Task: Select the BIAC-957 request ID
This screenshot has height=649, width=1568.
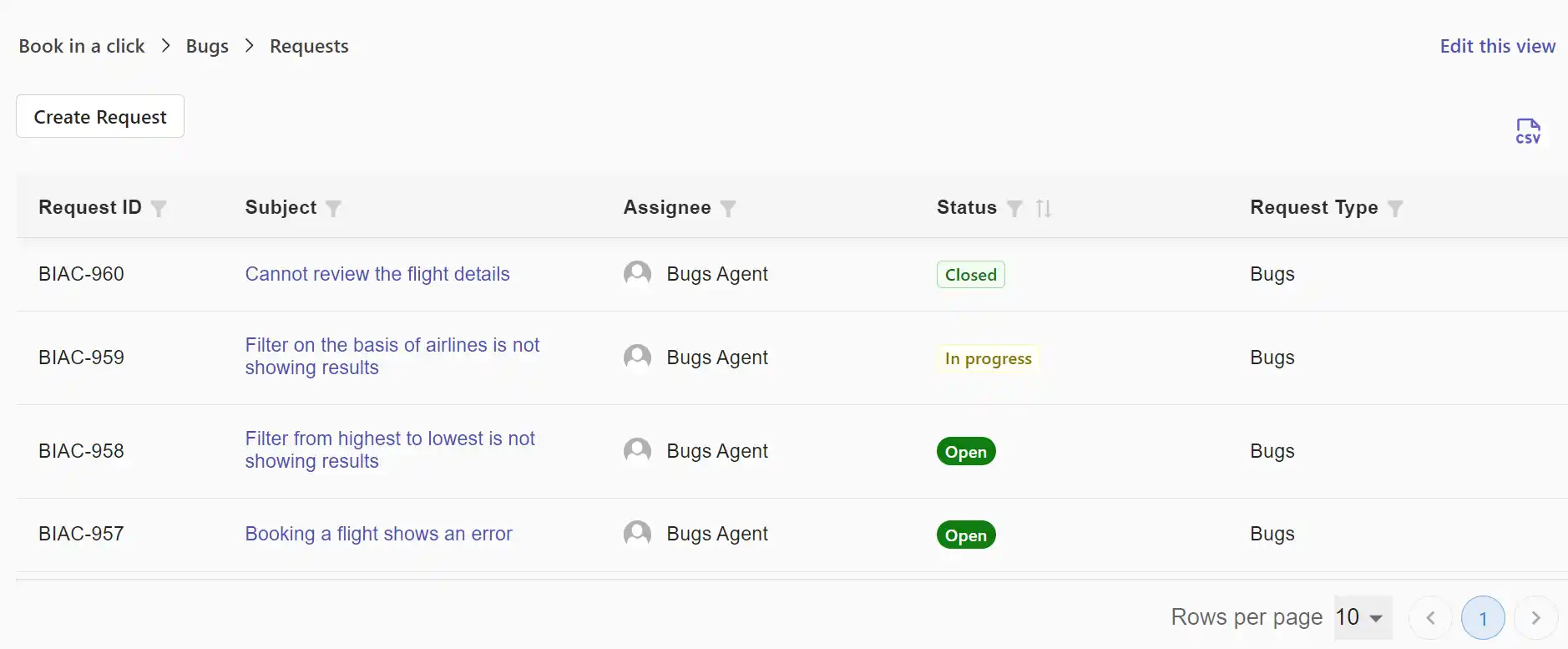Action: 81,534
